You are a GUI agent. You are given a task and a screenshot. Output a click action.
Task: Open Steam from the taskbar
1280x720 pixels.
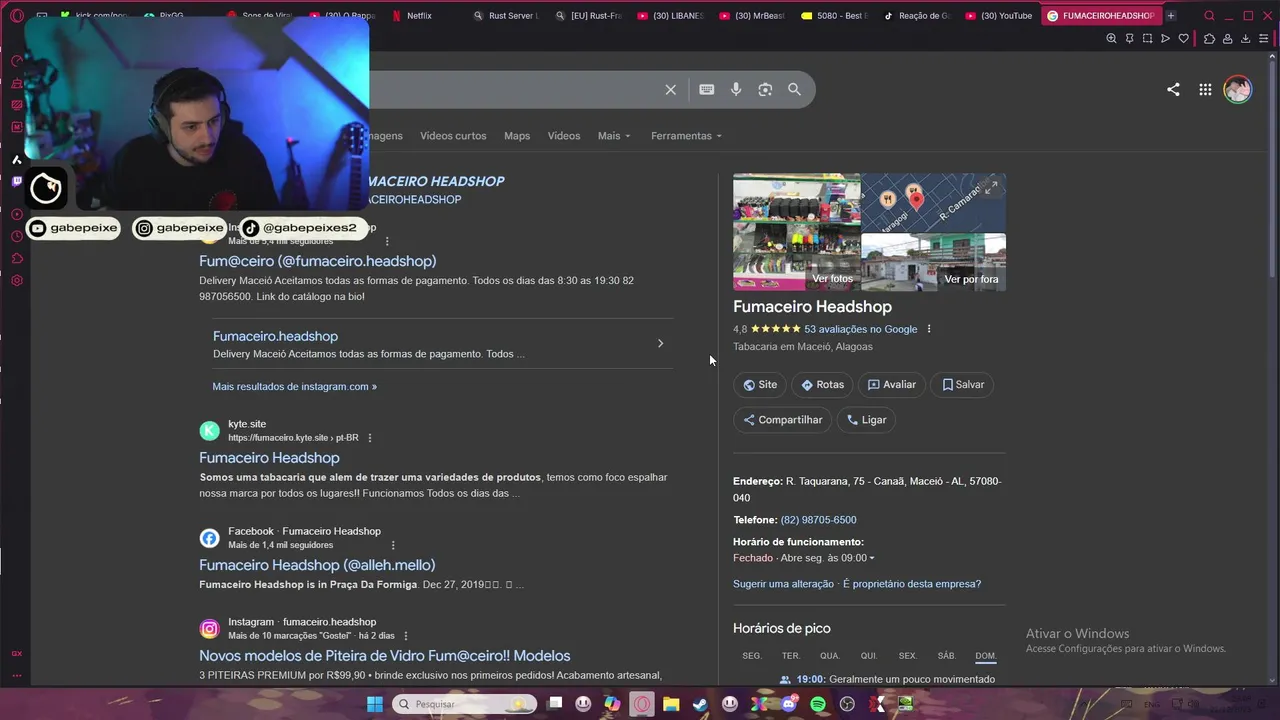[700, 704]
